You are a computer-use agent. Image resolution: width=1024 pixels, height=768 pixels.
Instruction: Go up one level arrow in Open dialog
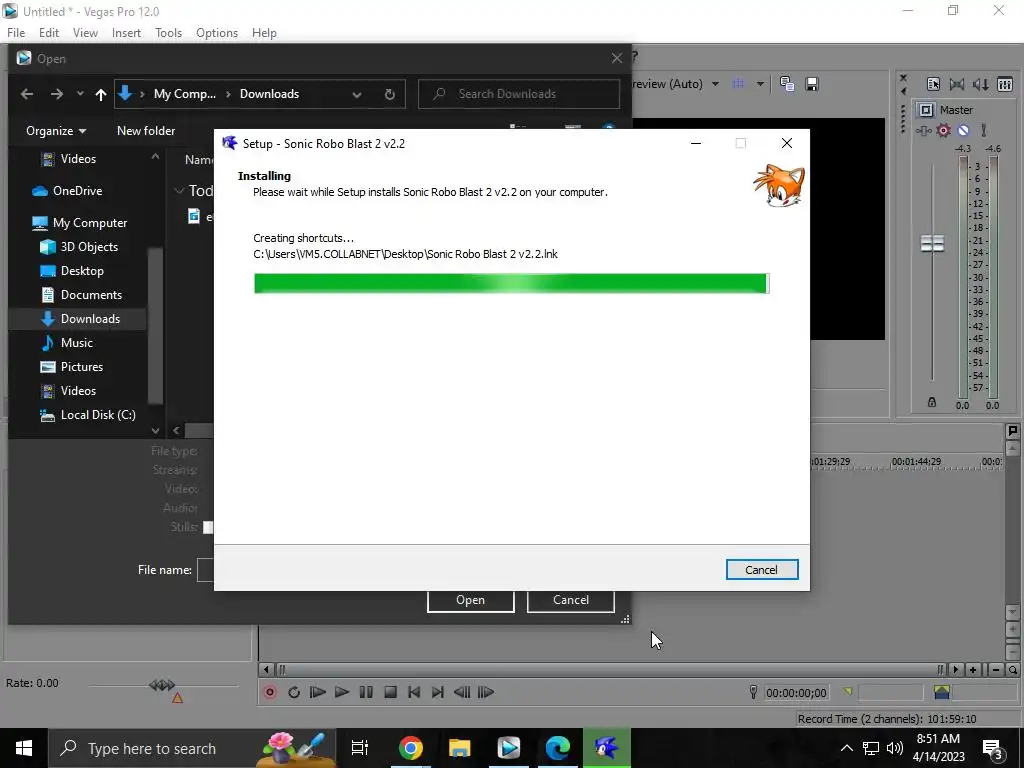pyautogui.click(x=101, y=94)
